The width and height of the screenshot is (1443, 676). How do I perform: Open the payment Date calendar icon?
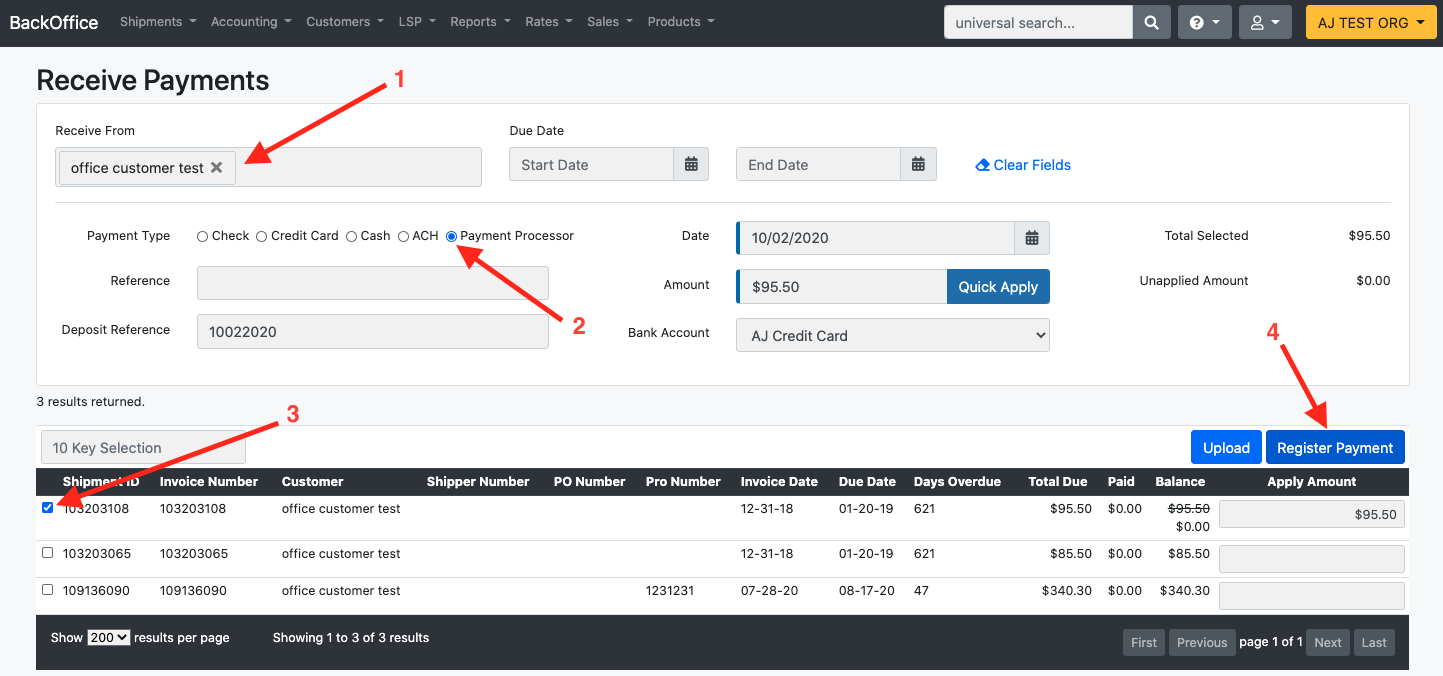click(x=1032, y=238)
